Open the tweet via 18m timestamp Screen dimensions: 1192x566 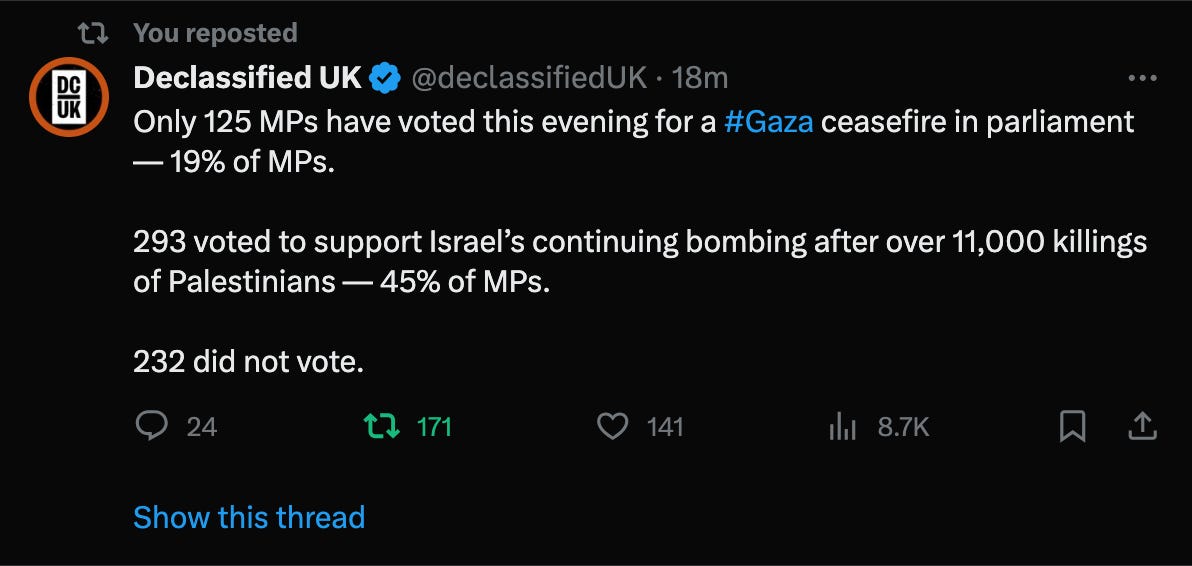click(700, 77)
